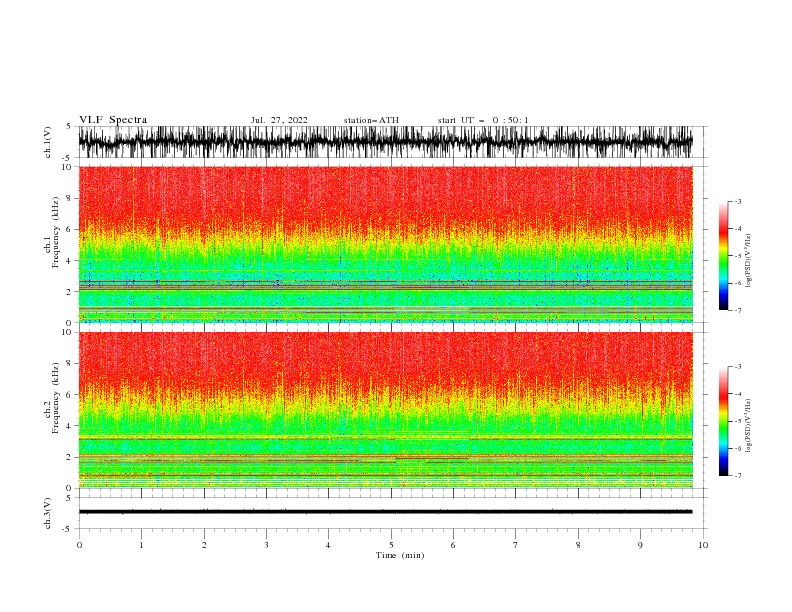The image size is (792, 612).
Task: Click the "Time (min)" axis title
Action: [400, 555]
